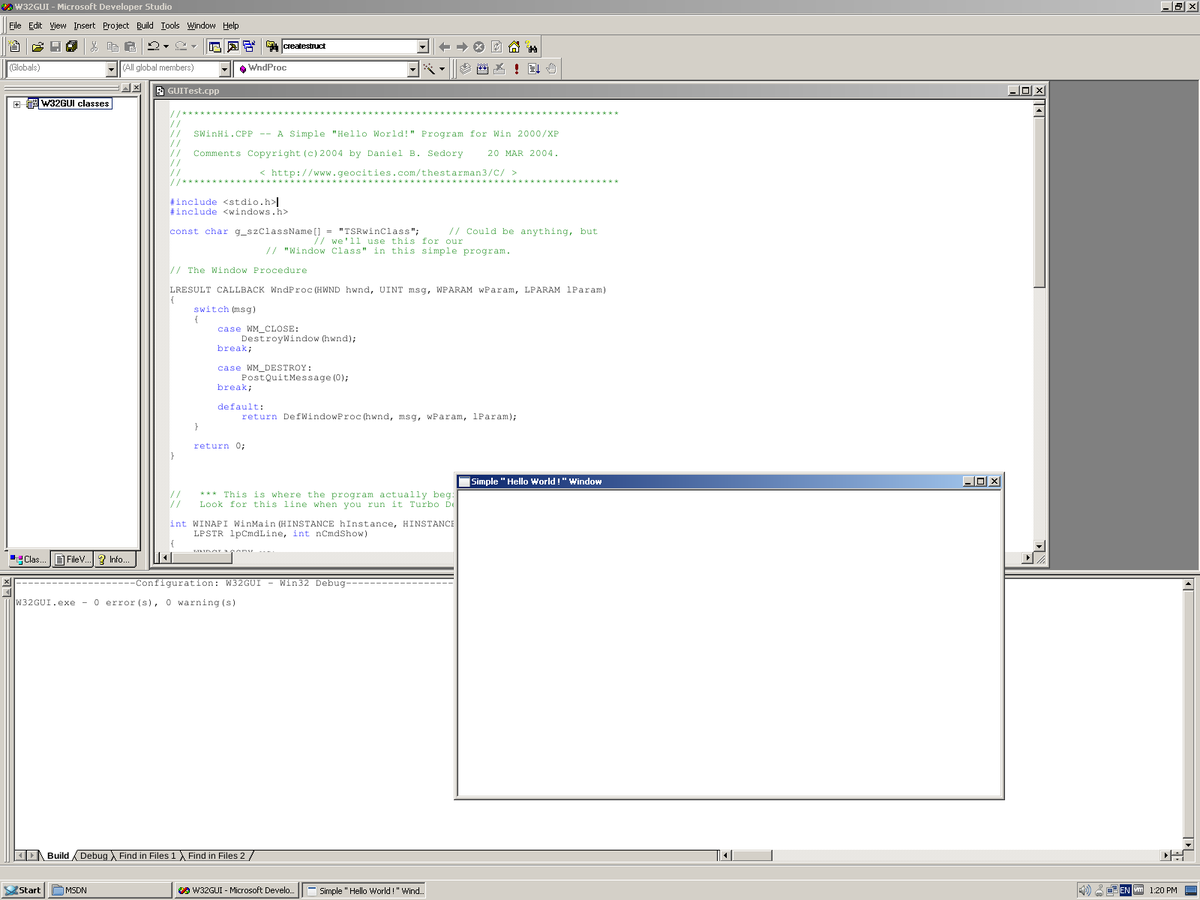The image size is (1200, 900).
Task: Open the Build menu
Action: tap(143, 25)
